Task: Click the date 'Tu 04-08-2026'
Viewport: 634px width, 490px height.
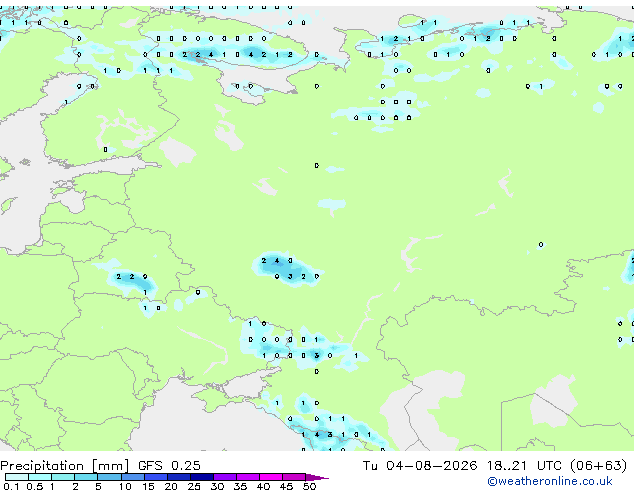Action: tap(420, 466)
